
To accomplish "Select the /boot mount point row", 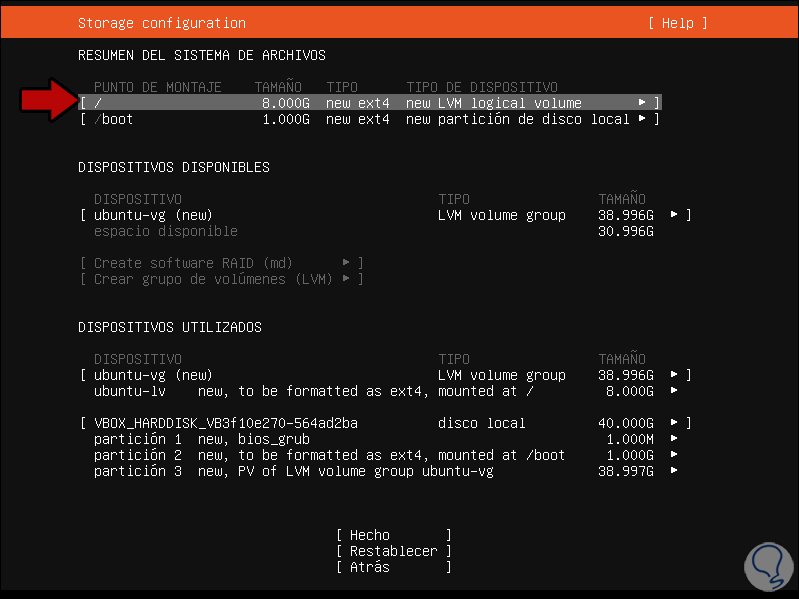I will point(300,119).
